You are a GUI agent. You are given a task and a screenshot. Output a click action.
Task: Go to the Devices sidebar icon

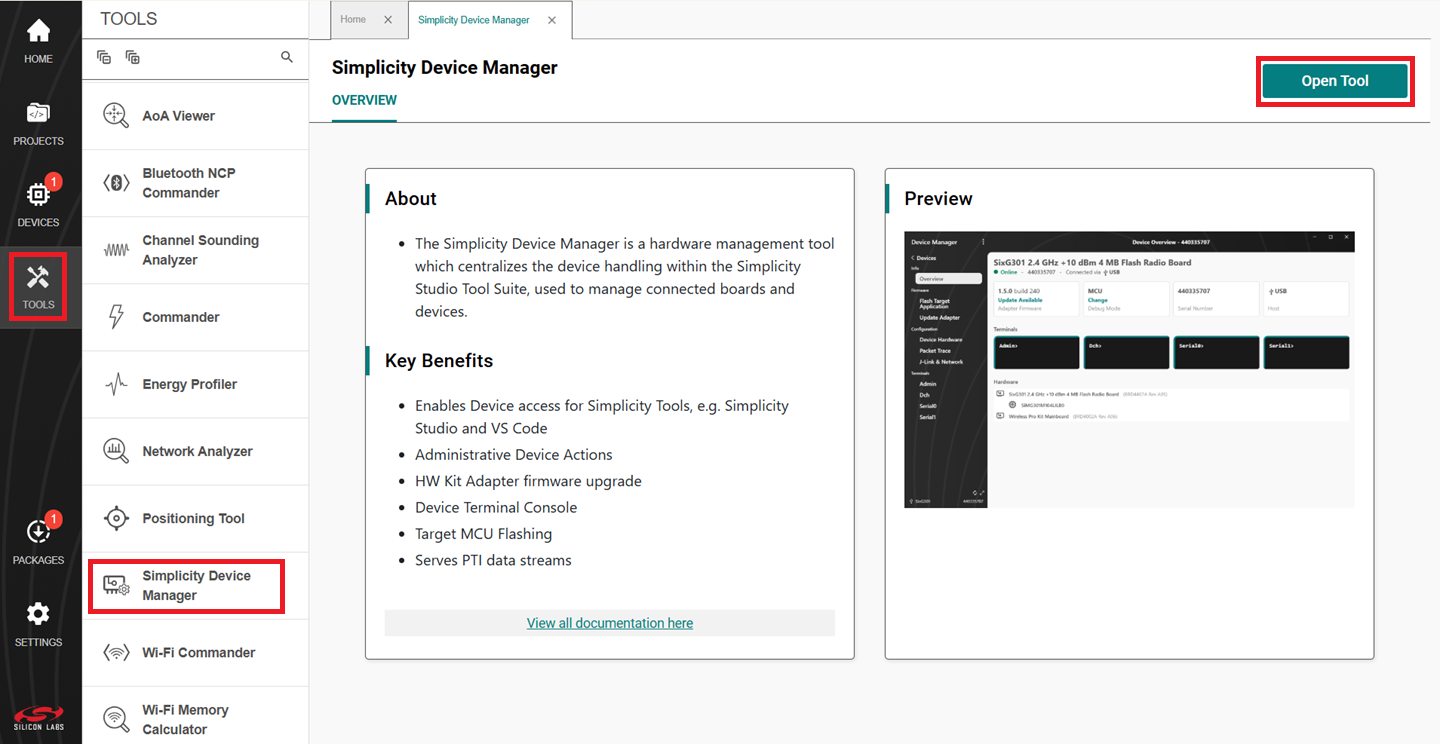click(38, 204)
